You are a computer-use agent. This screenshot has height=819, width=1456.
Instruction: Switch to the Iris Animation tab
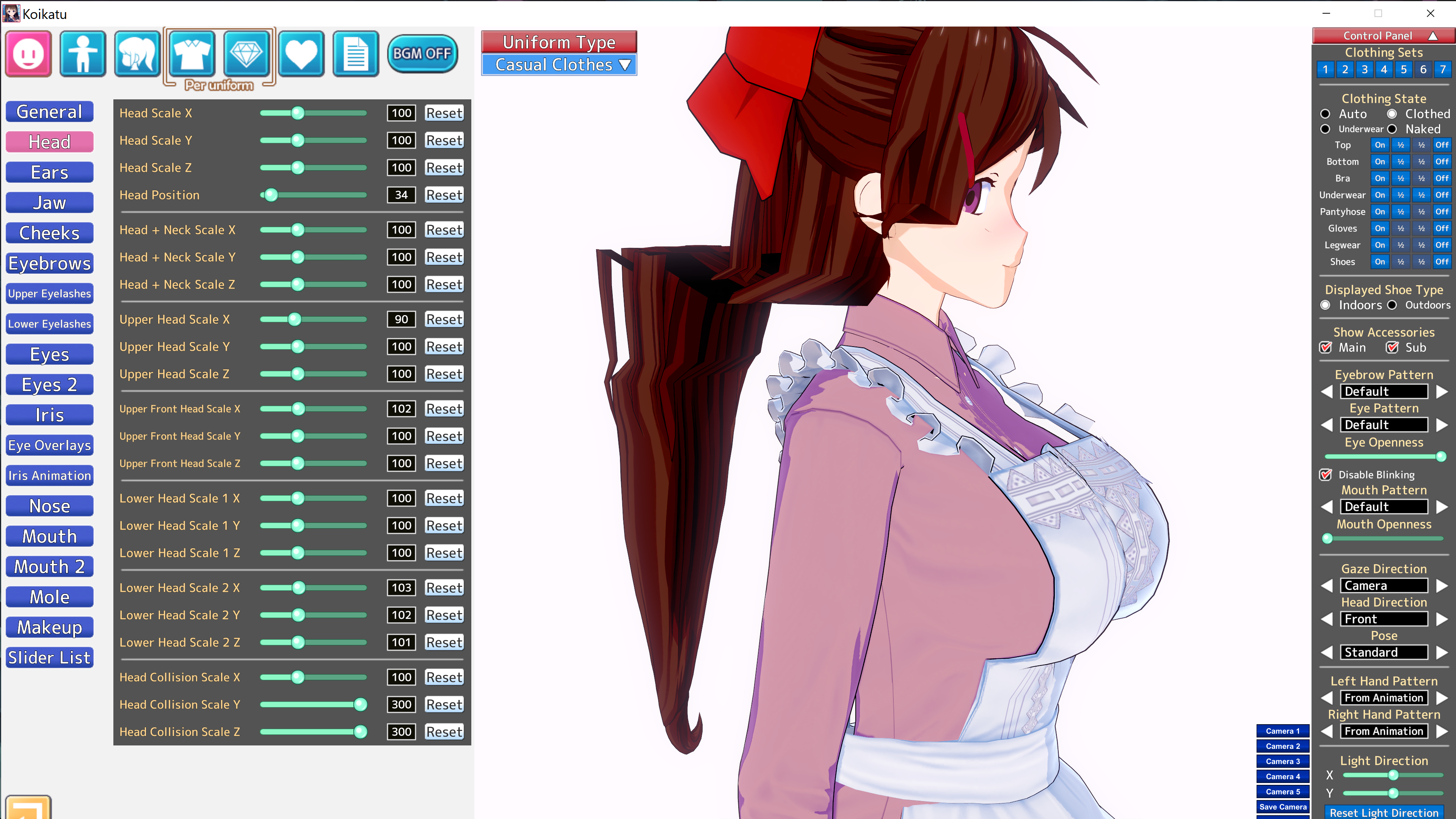click(x=50, y=475)
